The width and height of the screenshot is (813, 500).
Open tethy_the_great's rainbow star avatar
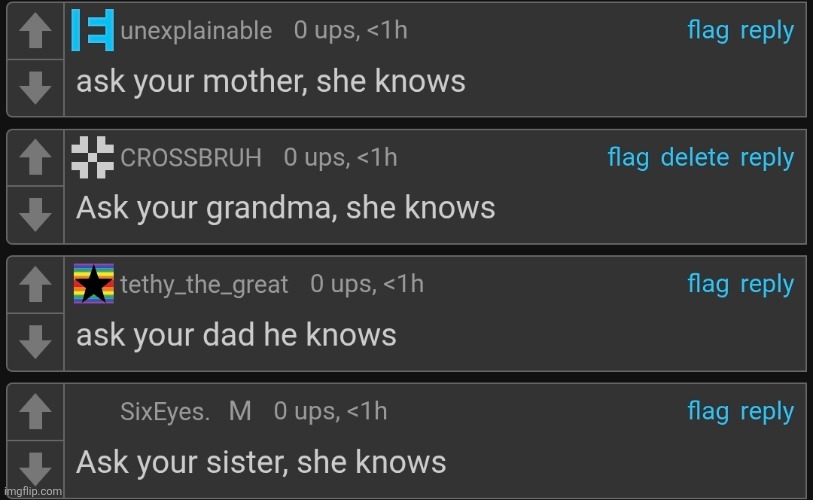pos(94,284)
